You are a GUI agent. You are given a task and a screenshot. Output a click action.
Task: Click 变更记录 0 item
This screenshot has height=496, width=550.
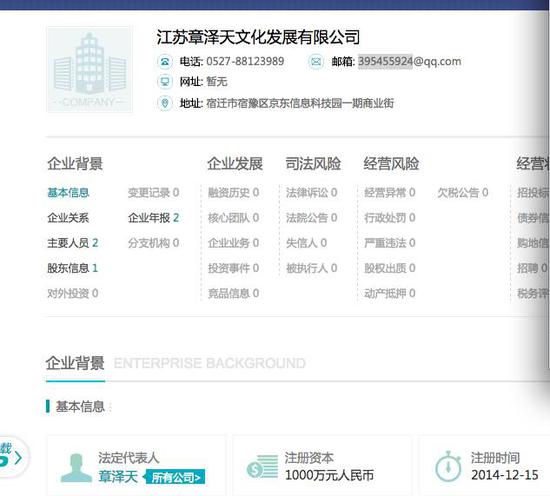[x=153, y=193]
